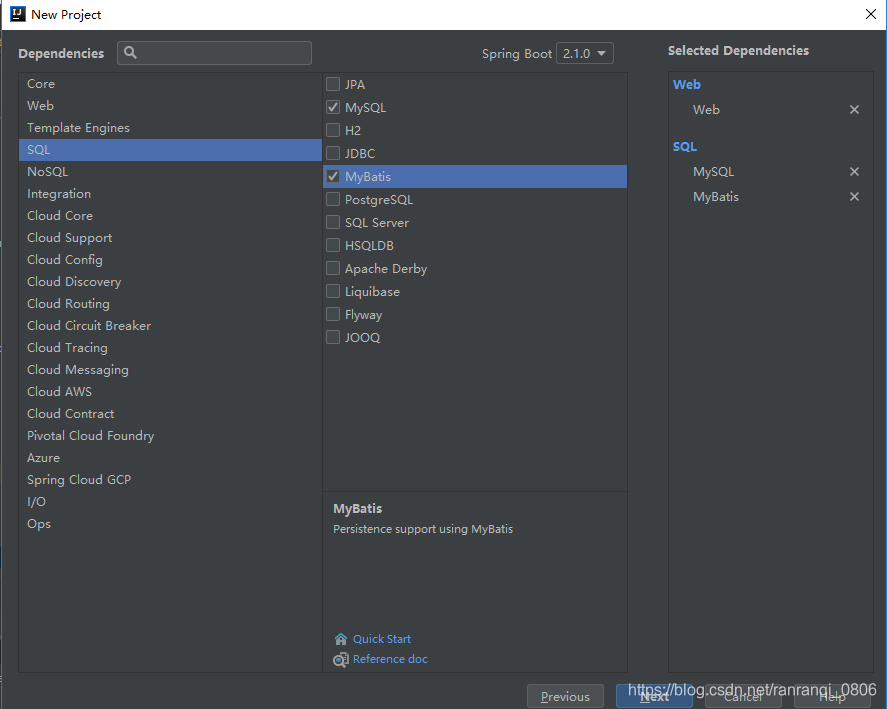
Task: Focus the dependencies search field
Action: tap(214, 53)
